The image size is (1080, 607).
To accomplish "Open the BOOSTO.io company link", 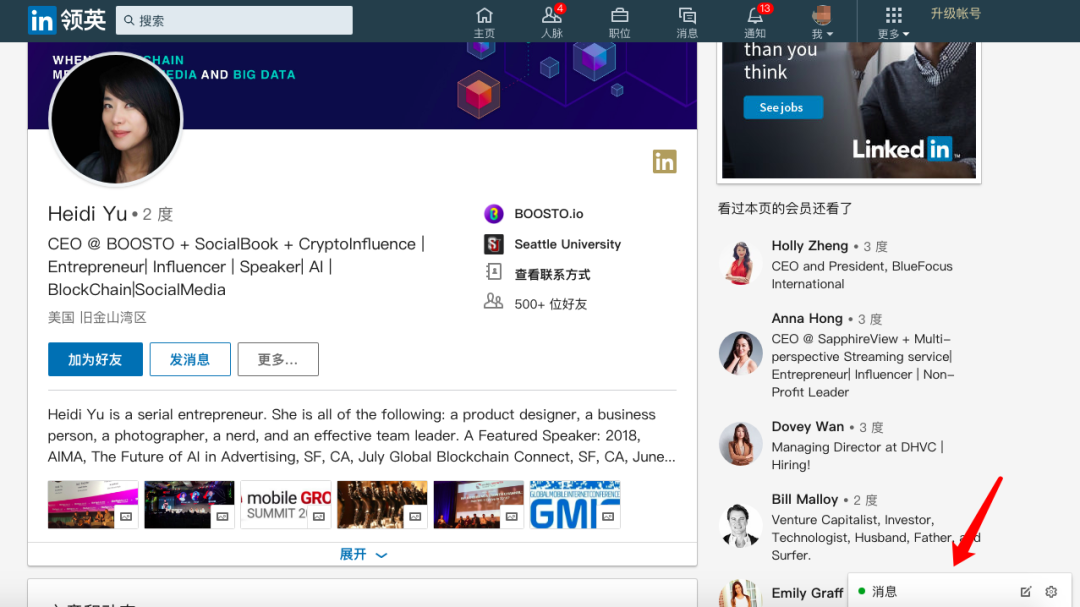I will (549, 214).
